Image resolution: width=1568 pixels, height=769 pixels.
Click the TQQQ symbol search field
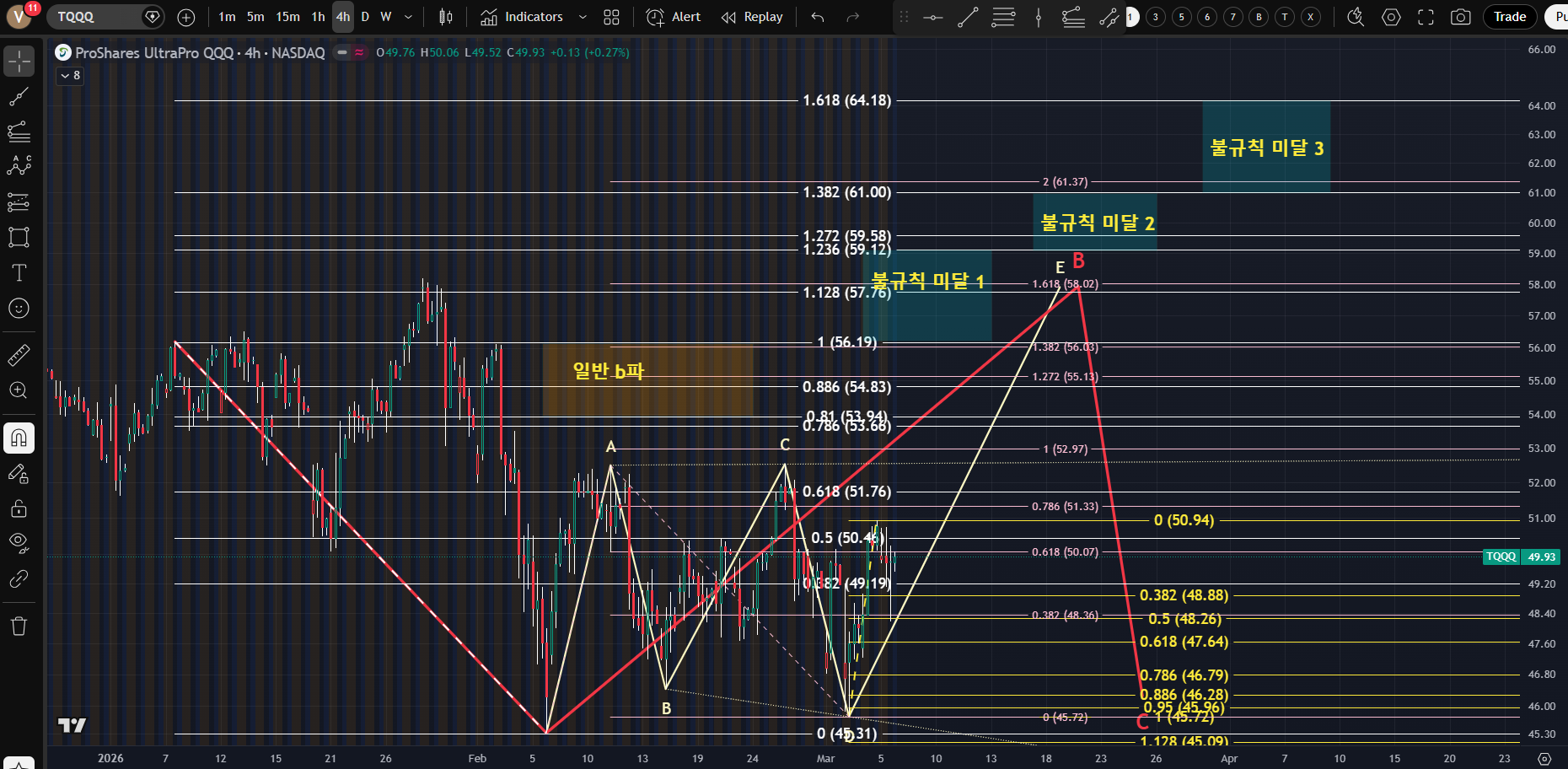(93, 17)
